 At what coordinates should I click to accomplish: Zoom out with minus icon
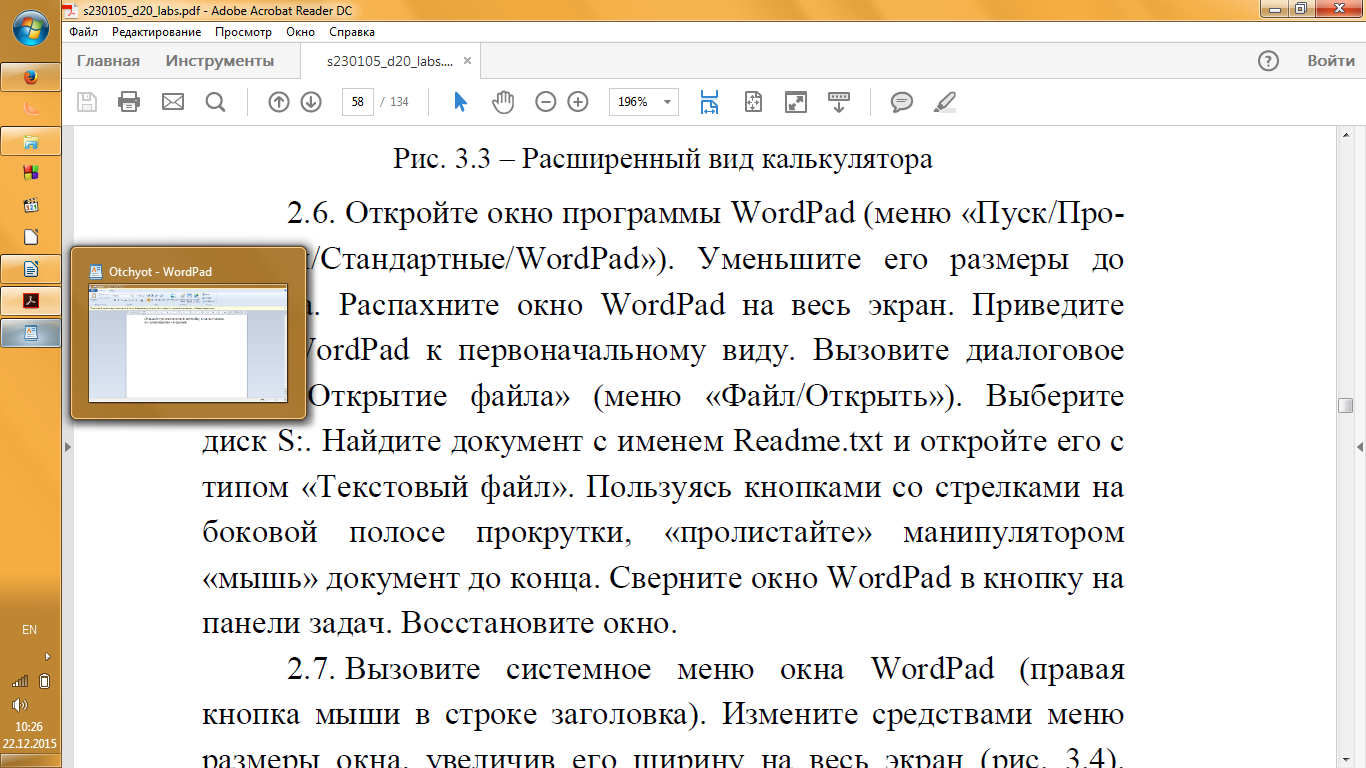coord(545,101)
